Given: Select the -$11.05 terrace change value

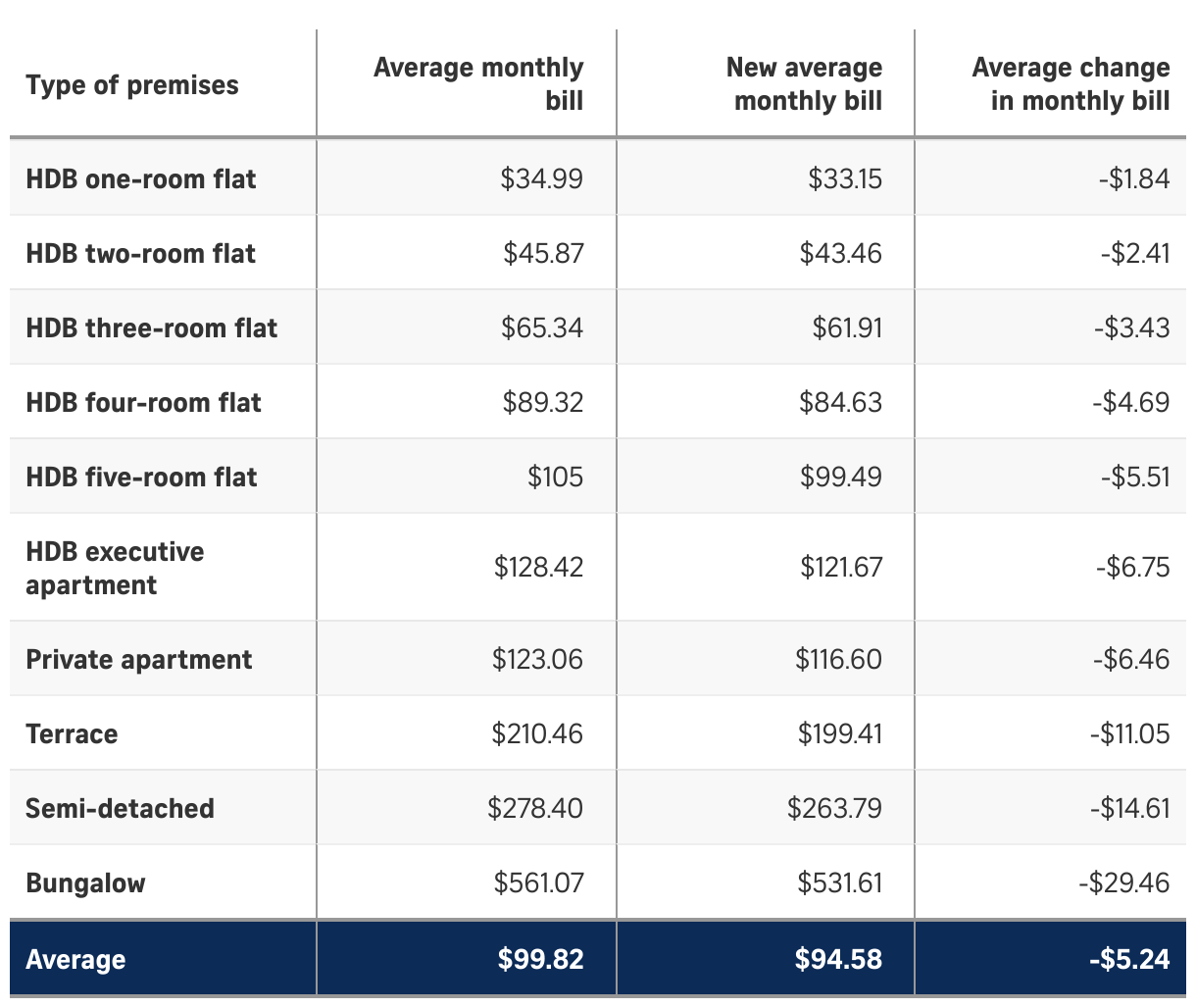Looking at the screenshot, I should 1129,733.
